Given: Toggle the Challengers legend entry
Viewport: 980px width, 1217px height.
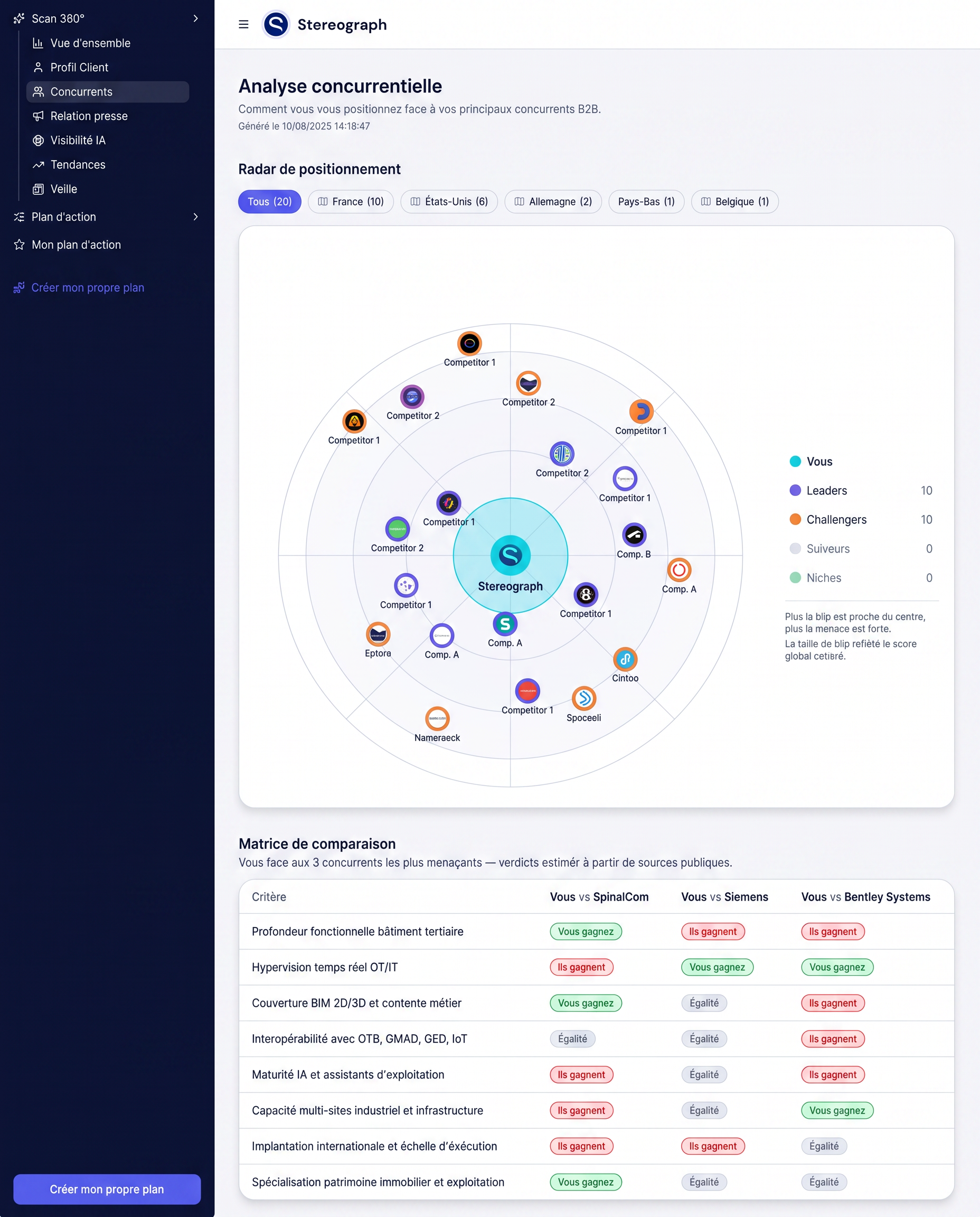Looking at the screenshot, I should 860,520.
